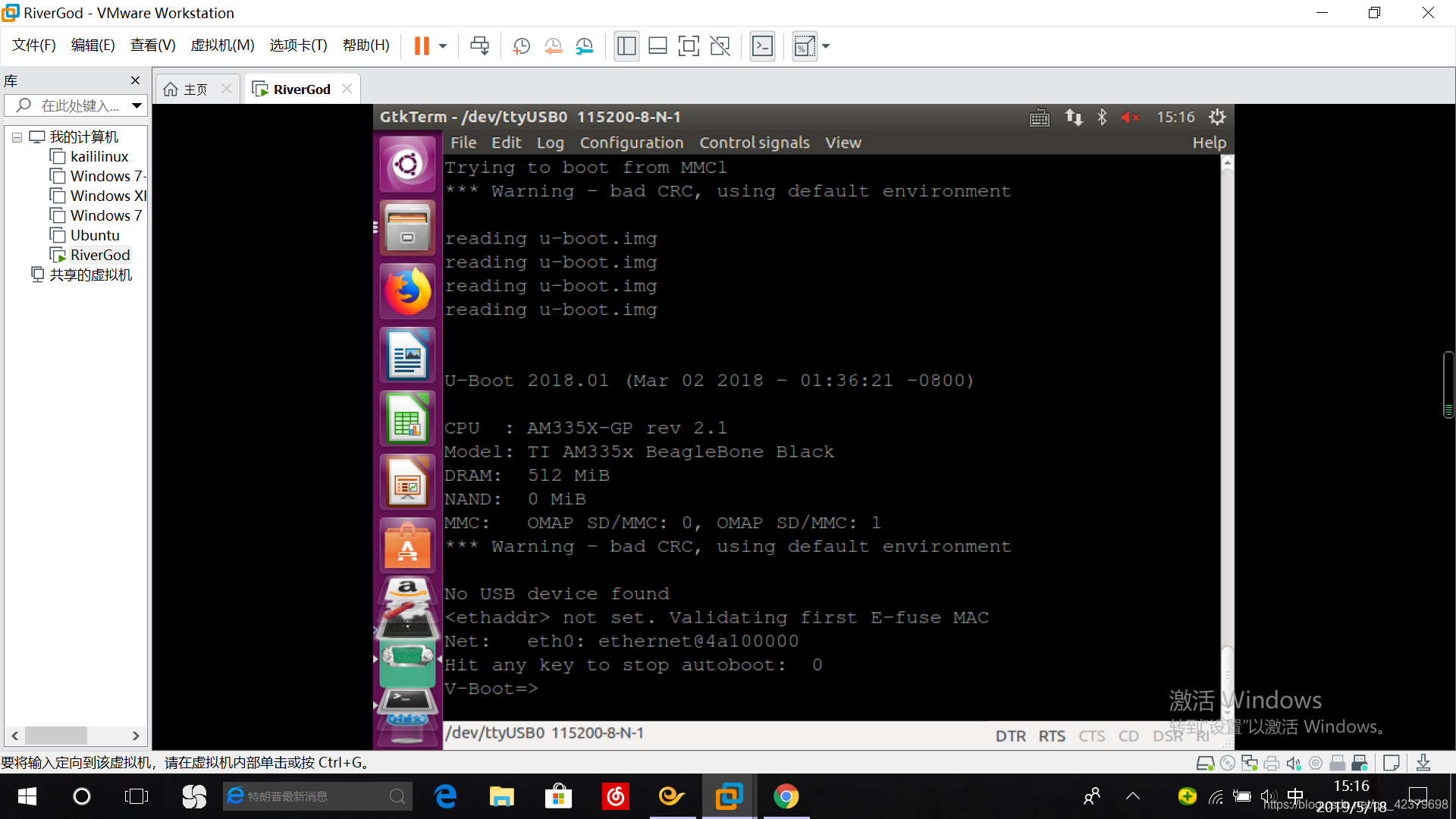
Task: Click the Ubuntu keyboard indicator
Action: 1040,118
